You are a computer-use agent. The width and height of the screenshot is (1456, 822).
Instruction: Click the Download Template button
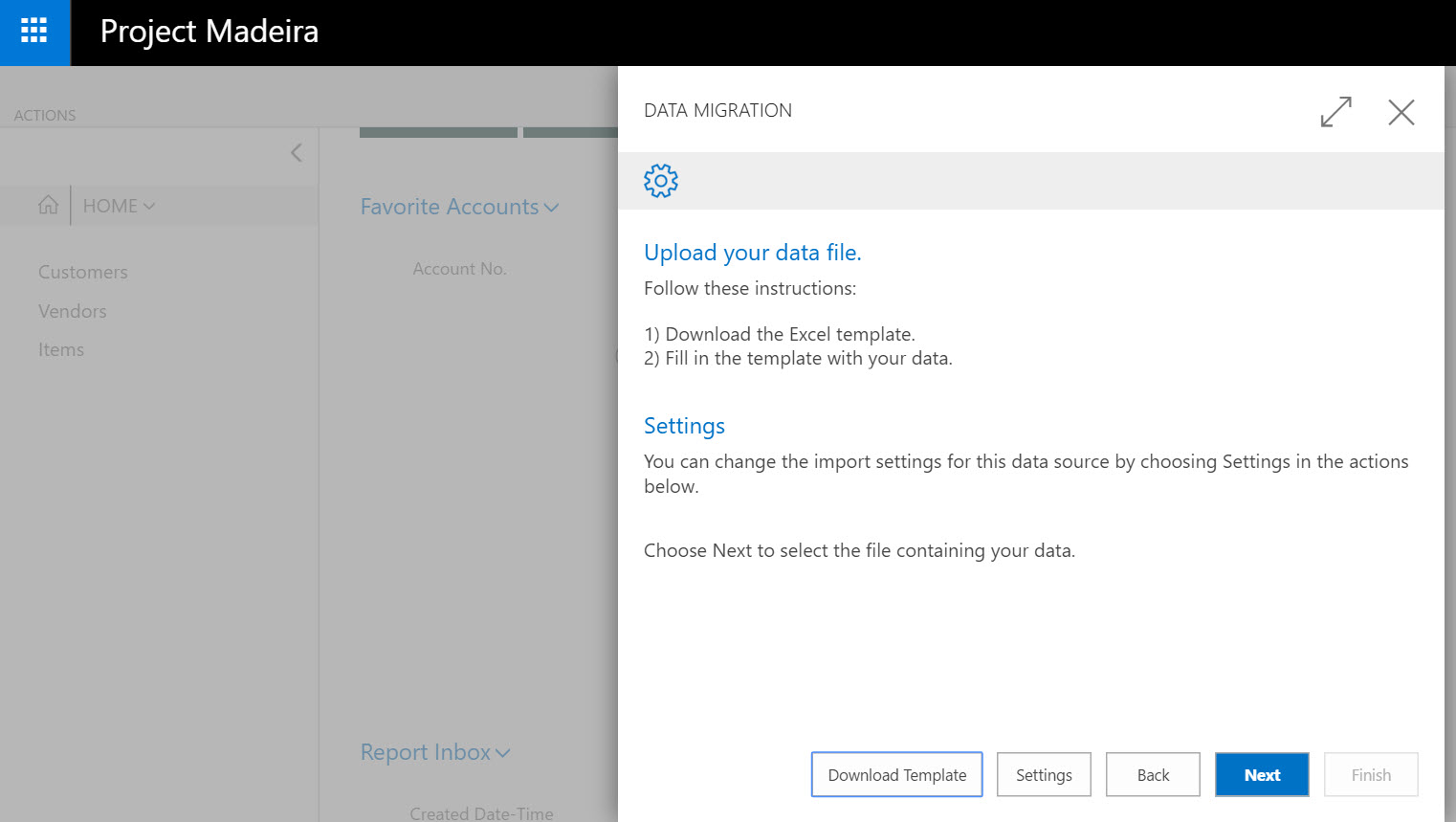[x=896, y=774]
